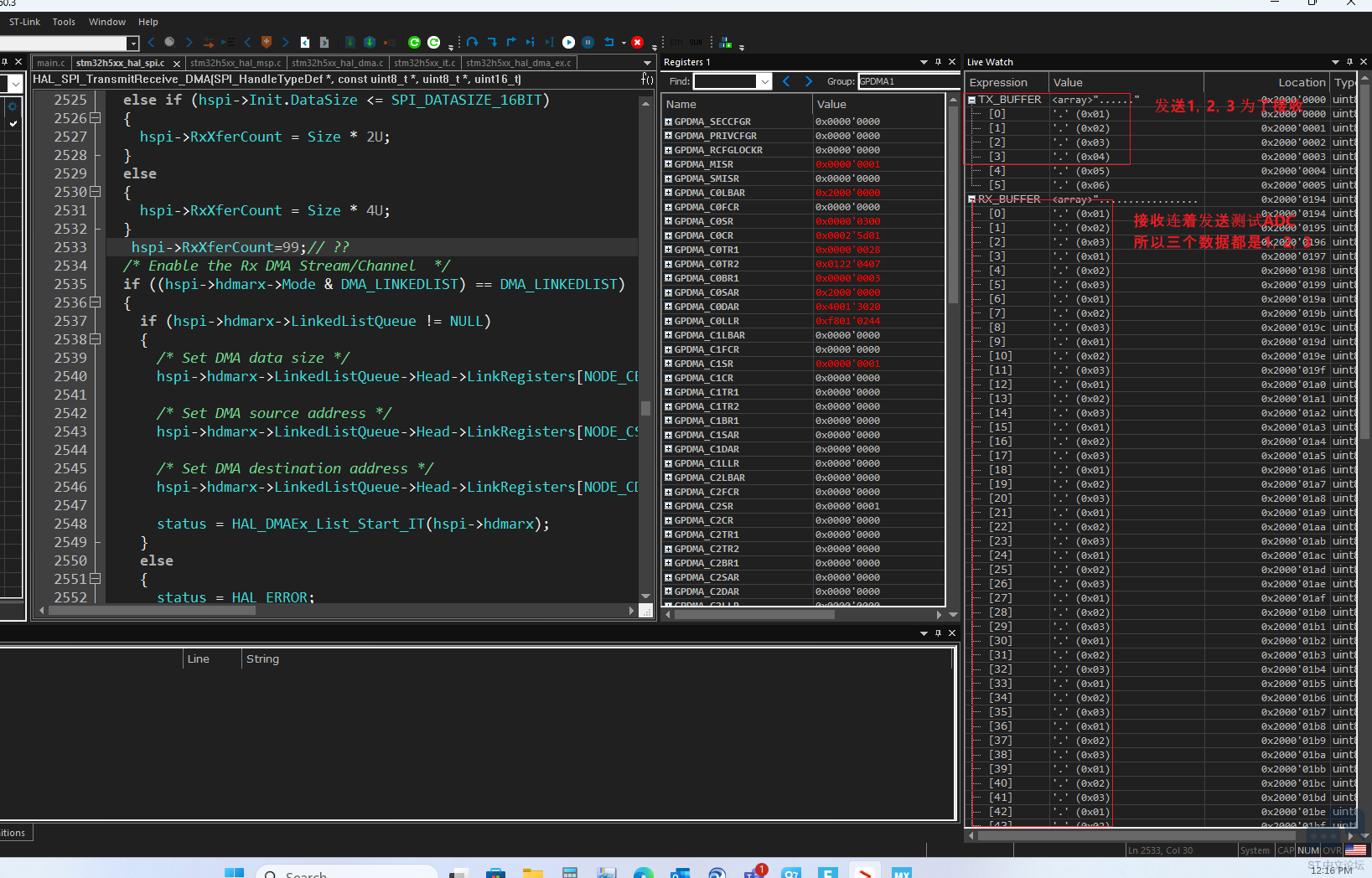Open File Explorer from the taskbar
The width and height of the screenshot is (1372, 878).
(x=532, y=874)
